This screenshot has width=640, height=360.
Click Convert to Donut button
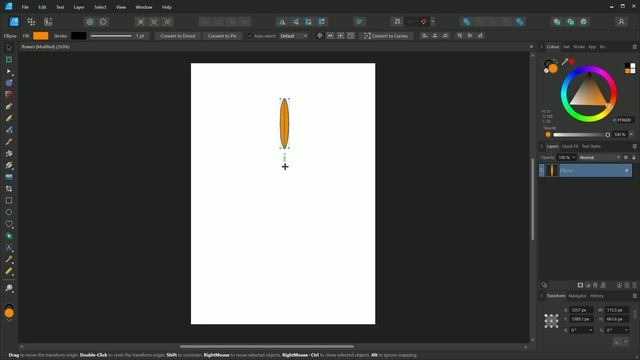178,36
